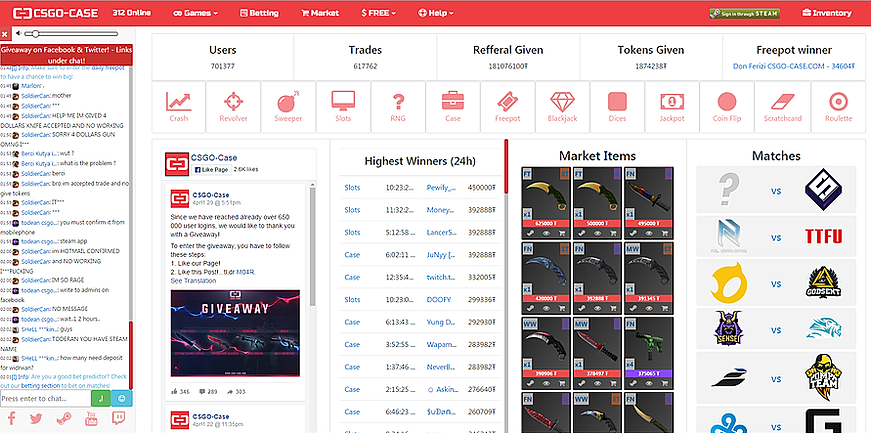Open the Crash game
The width and height of the screenshot is (871, 433).
click(x=178, y=107)
